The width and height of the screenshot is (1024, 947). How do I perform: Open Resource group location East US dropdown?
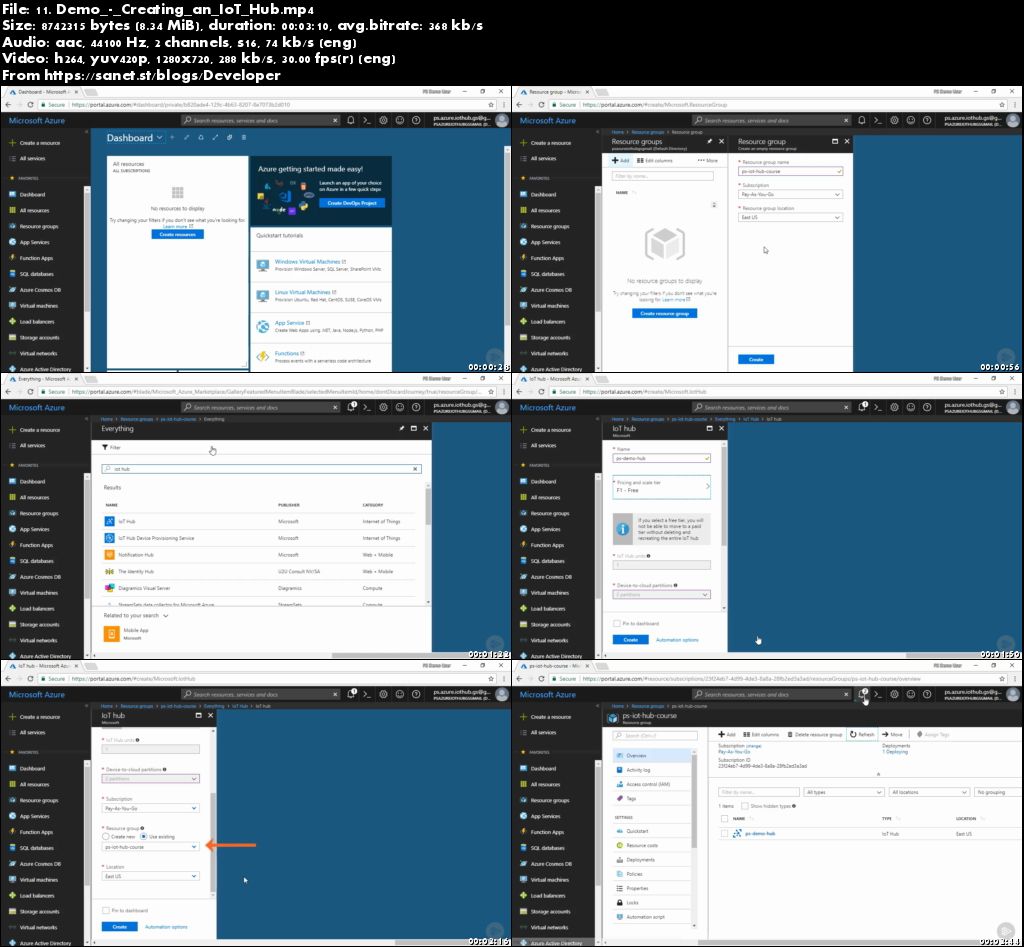[x=790, y=217]
